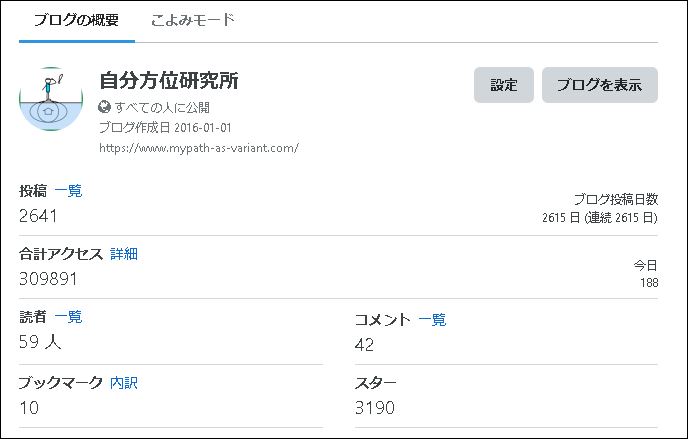Open 内訳 link for ブックマーク
Image resolution: width=688 pixels, height=439 pixels.
(x=124, y=383)
